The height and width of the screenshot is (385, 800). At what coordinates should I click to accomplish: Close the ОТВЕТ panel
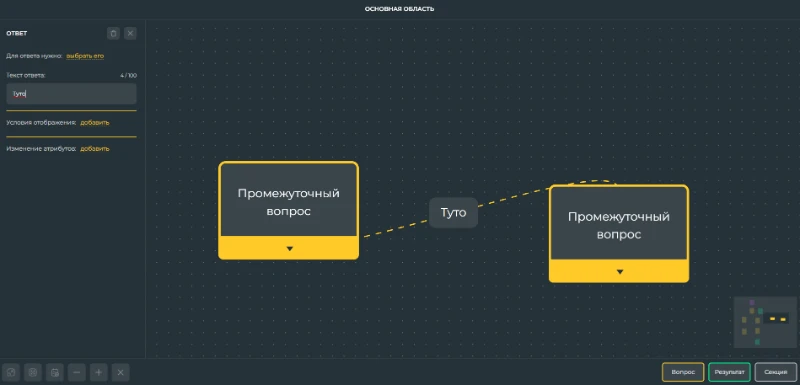(x=130, y=34)
